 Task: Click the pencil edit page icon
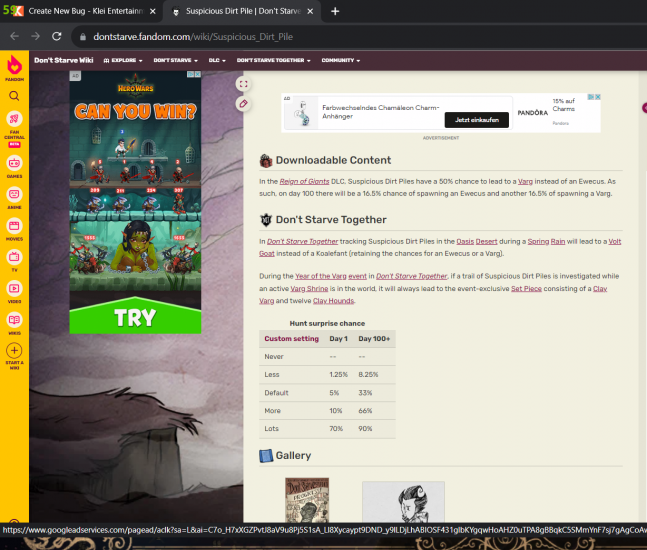tap(243, 104)
